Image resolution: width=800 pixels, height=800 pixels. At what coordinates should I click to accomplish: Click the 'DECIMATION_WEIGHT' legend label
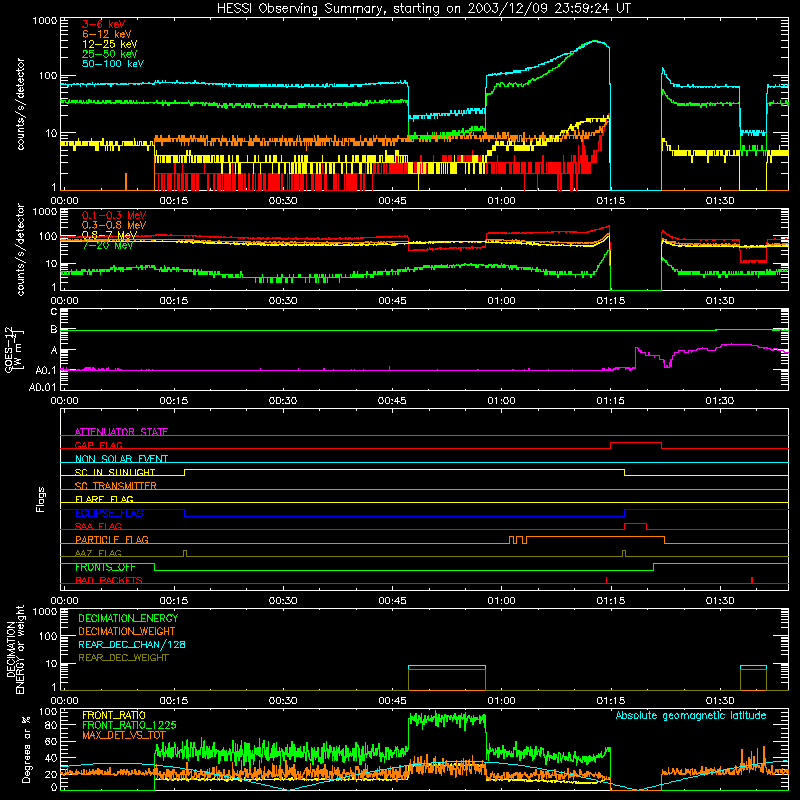click(x=127, y=632)
